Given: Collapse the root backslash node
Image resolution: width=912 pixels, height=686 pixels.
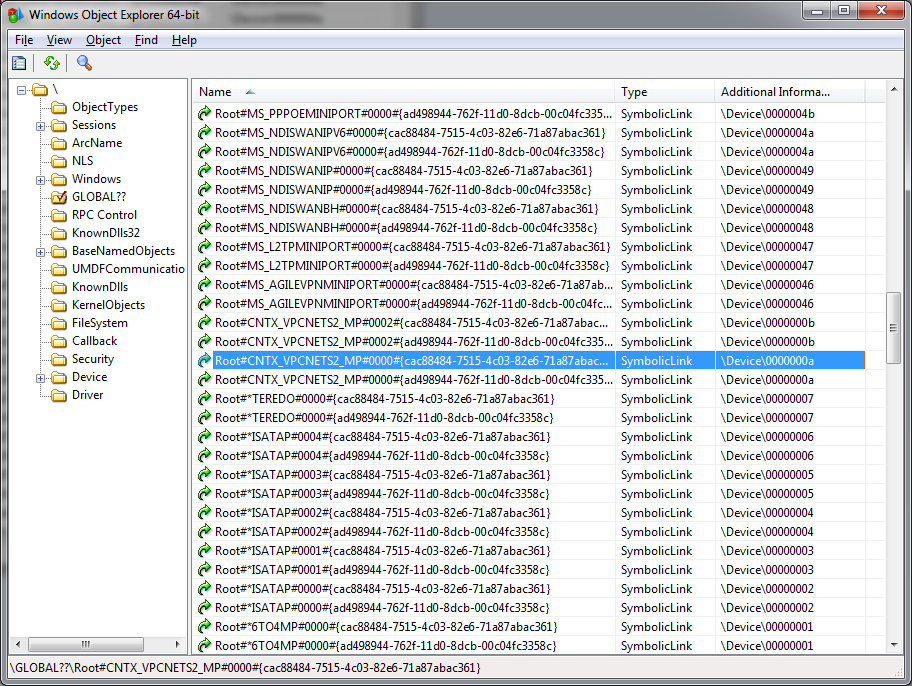Looking at the screenshot, I should pos(22,90).
